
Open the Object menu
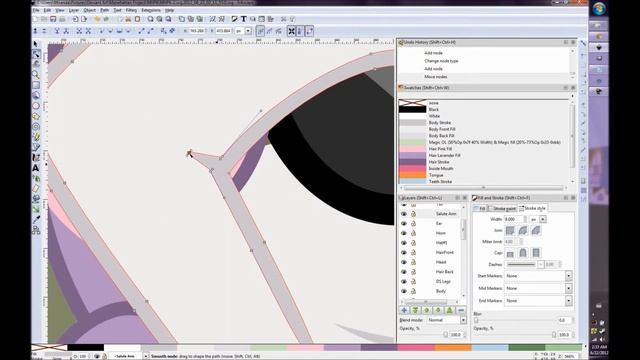pyautogui.click(x=89, y=10)
